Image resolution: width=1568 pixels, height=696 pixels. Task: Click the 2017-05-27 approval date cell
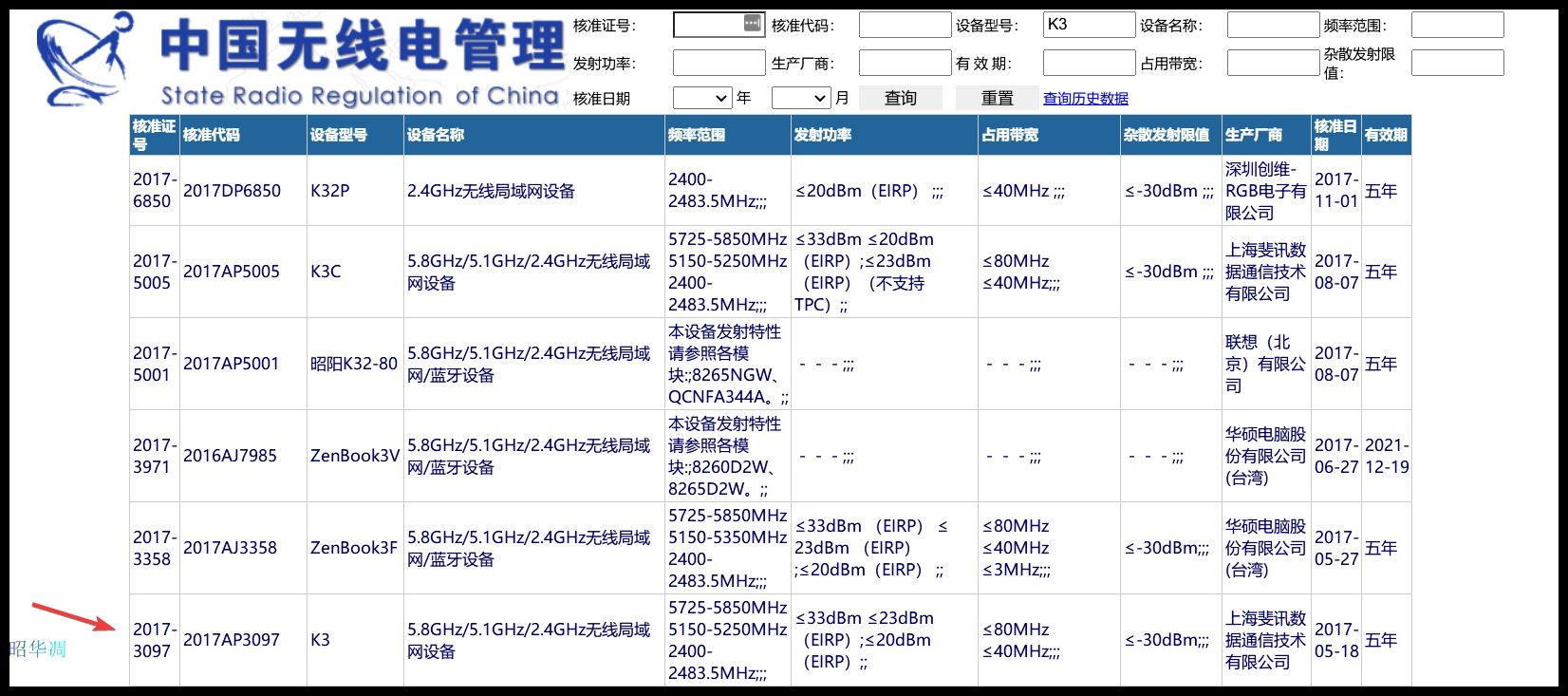pos(1335,548)
